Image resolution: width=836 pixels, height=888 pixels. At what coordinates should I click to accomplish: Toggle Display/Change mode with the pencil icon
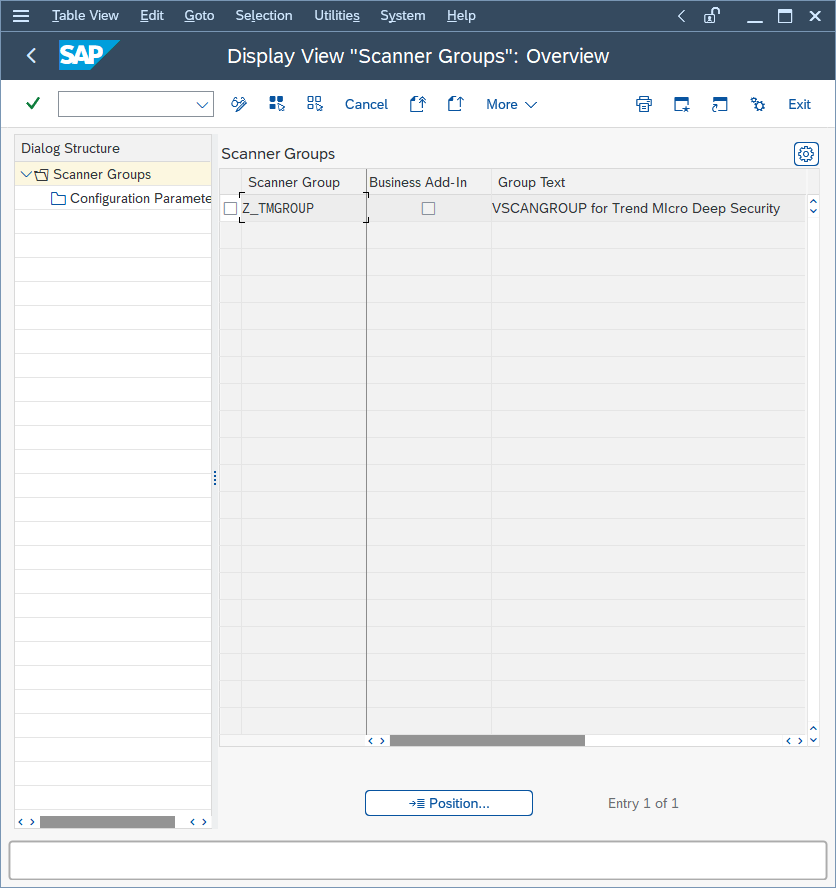point(238,104)
